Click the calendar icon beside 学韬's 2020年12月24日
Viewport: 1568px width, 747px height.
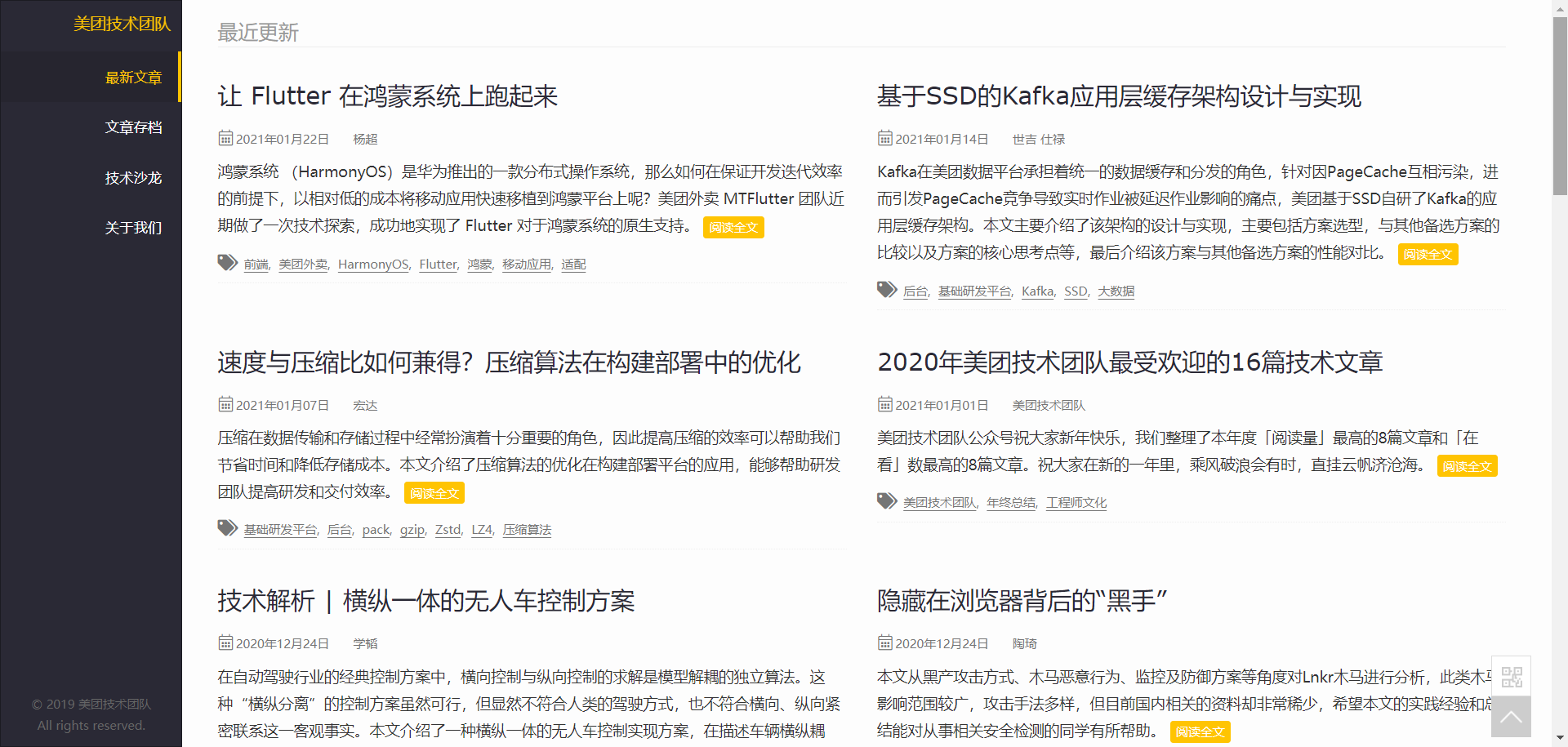(x=225, y=643)
